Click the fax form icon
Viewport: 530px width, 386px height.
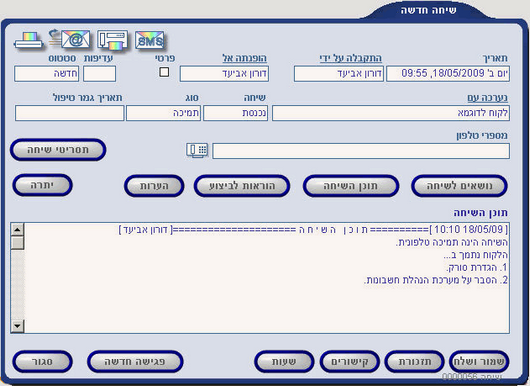(x=113, y=40)
